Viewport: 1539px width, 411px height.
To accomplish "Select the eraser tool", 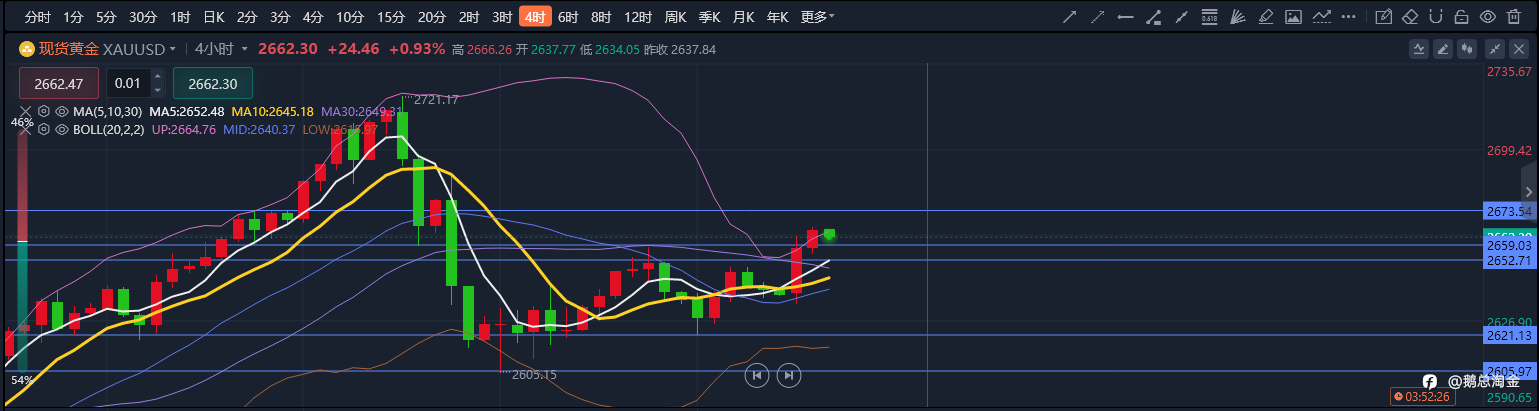I will 1410,17.
